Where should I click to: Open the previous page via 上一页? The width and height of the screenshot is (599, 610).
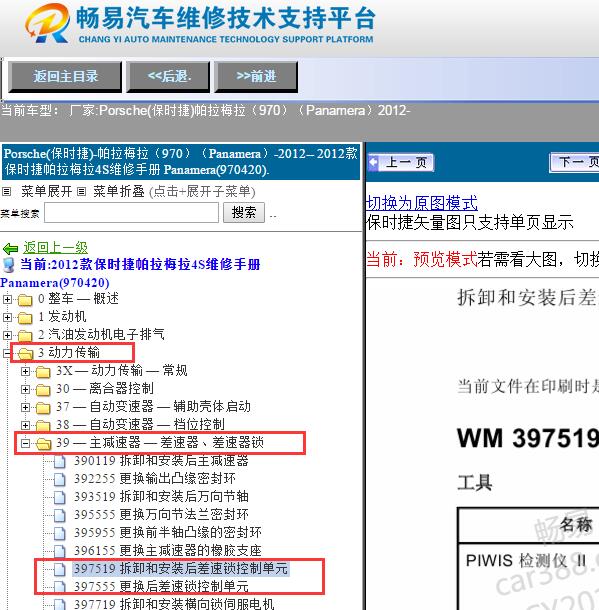pyautogui.click(x=401, y=162)
